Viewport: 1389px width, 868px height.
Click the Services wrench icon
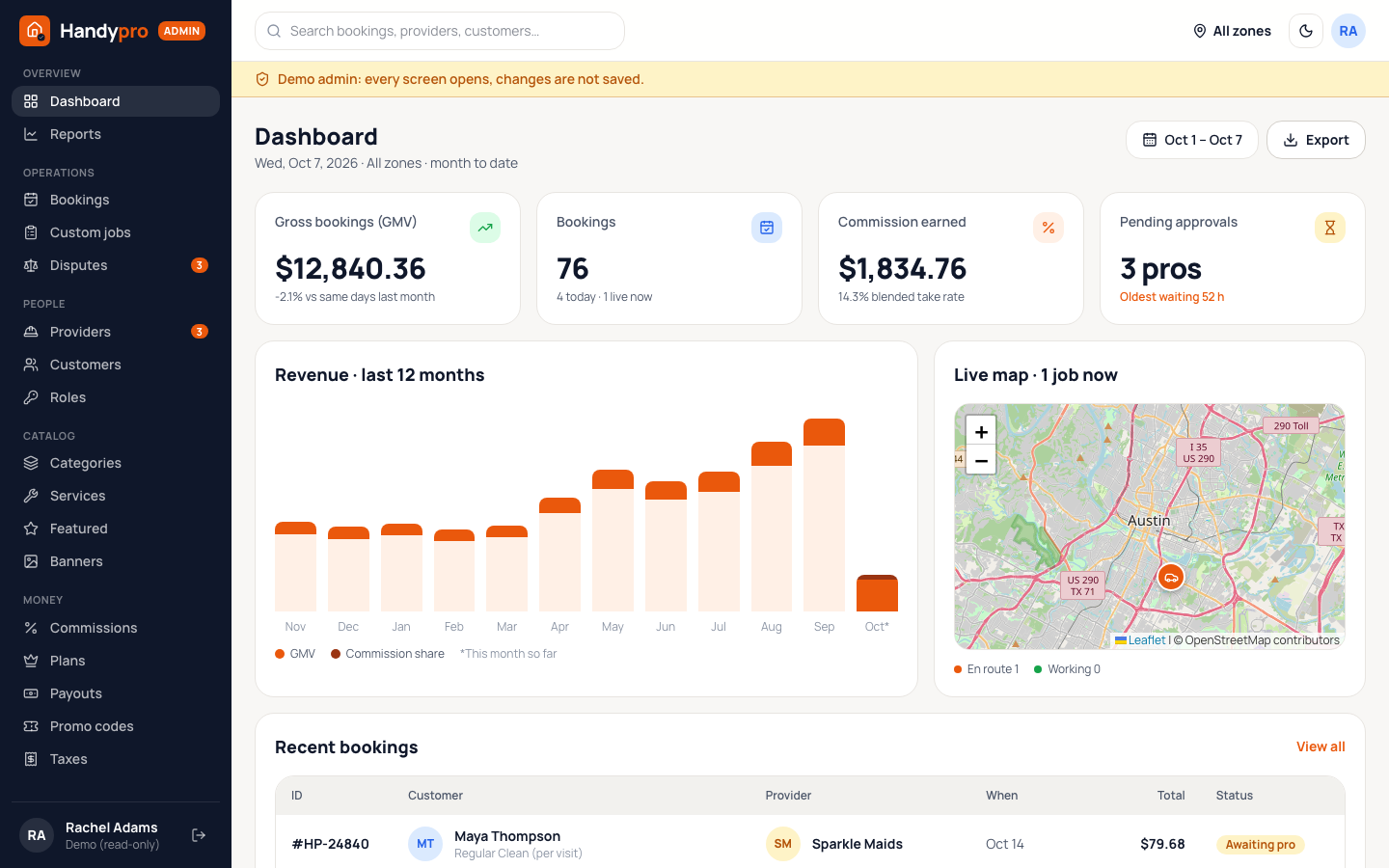click(31, 496)
